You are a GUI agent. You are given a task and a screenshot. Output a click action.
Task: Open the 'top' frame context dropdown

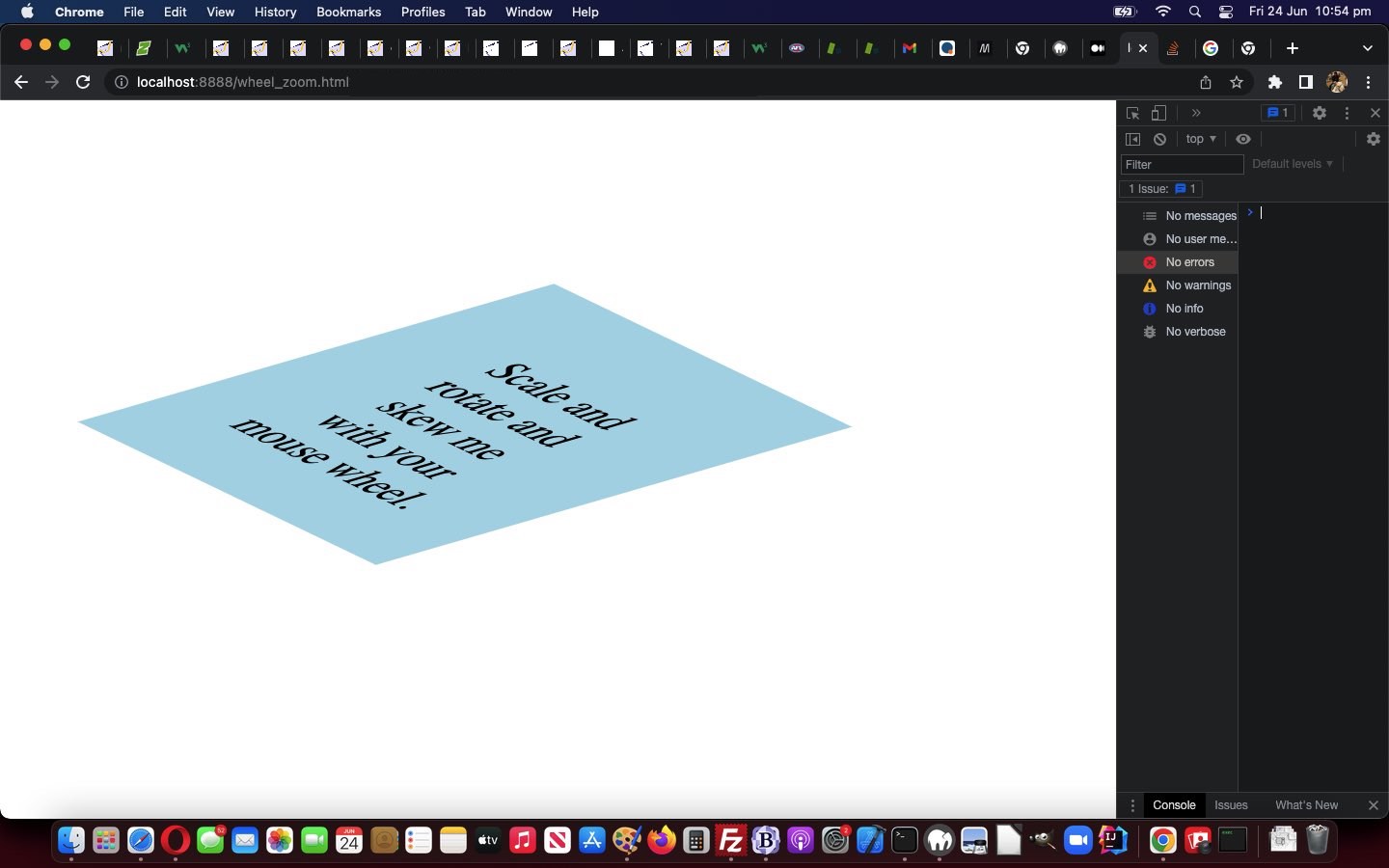pyautogui.click(x=1200, y=139)
